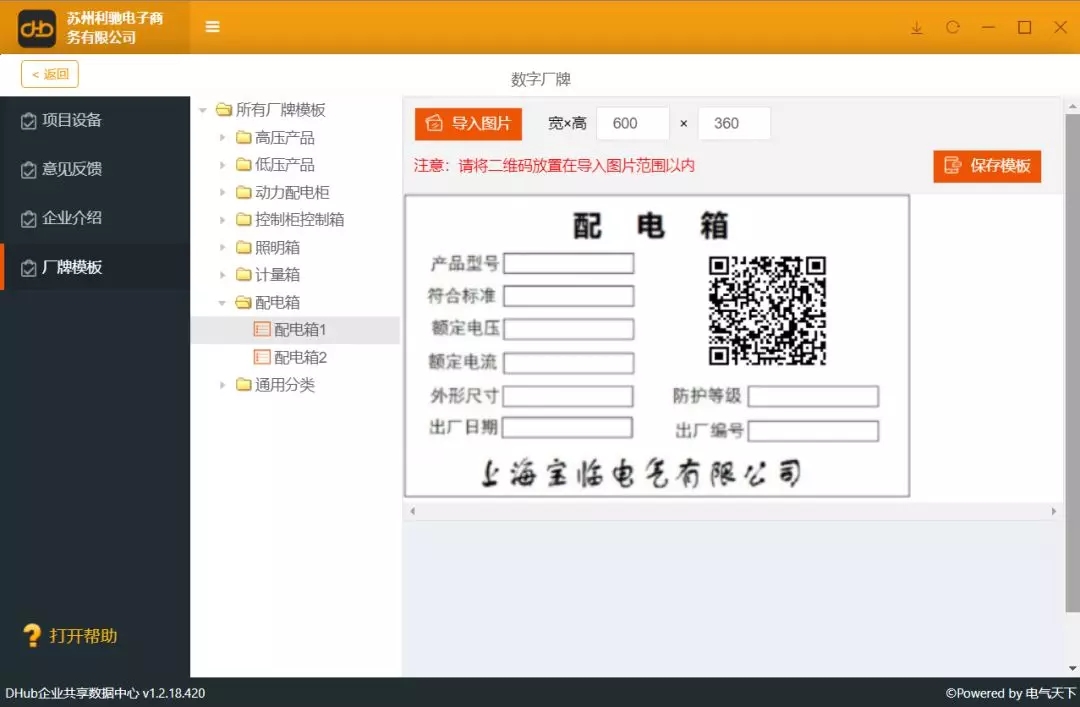Click the horizontal scrollbar right arrow
Screen dimensions: 1080x707
[x=1053, y=511]
